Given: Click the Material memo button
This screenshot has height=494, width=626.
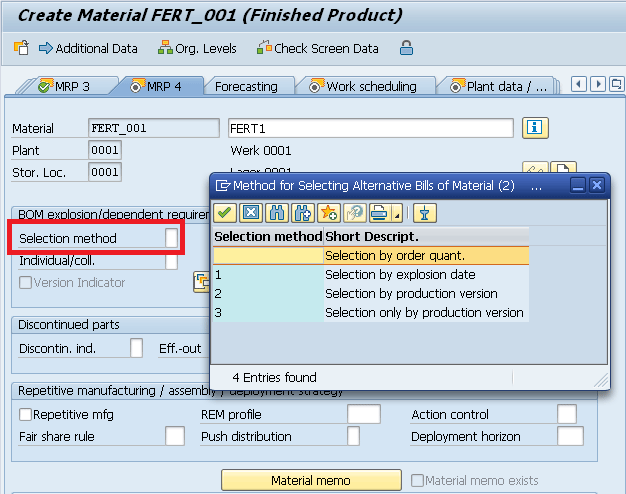Looking at the screenshot, I should (311, 481).
